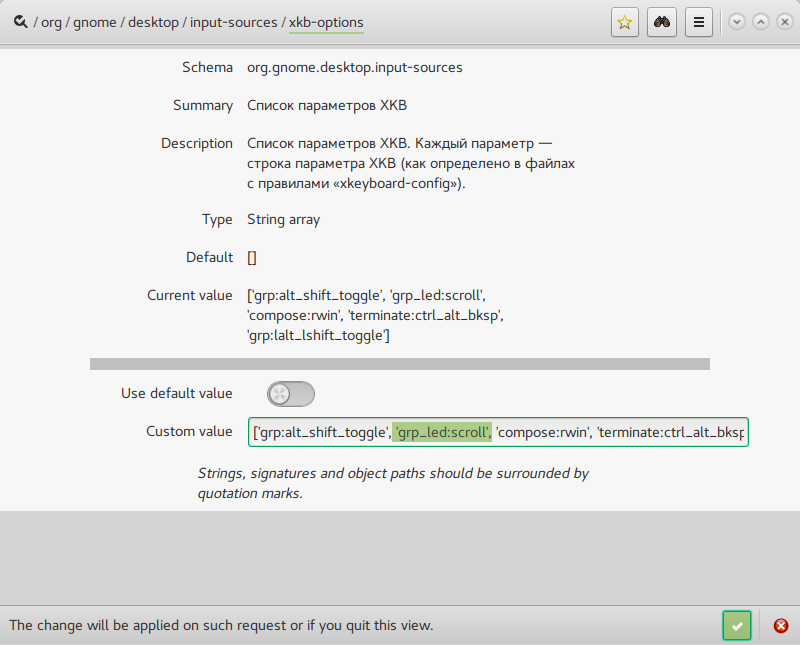
Task: Click the schema name org.gnome.desktop.input-sources
Action: 355,67
